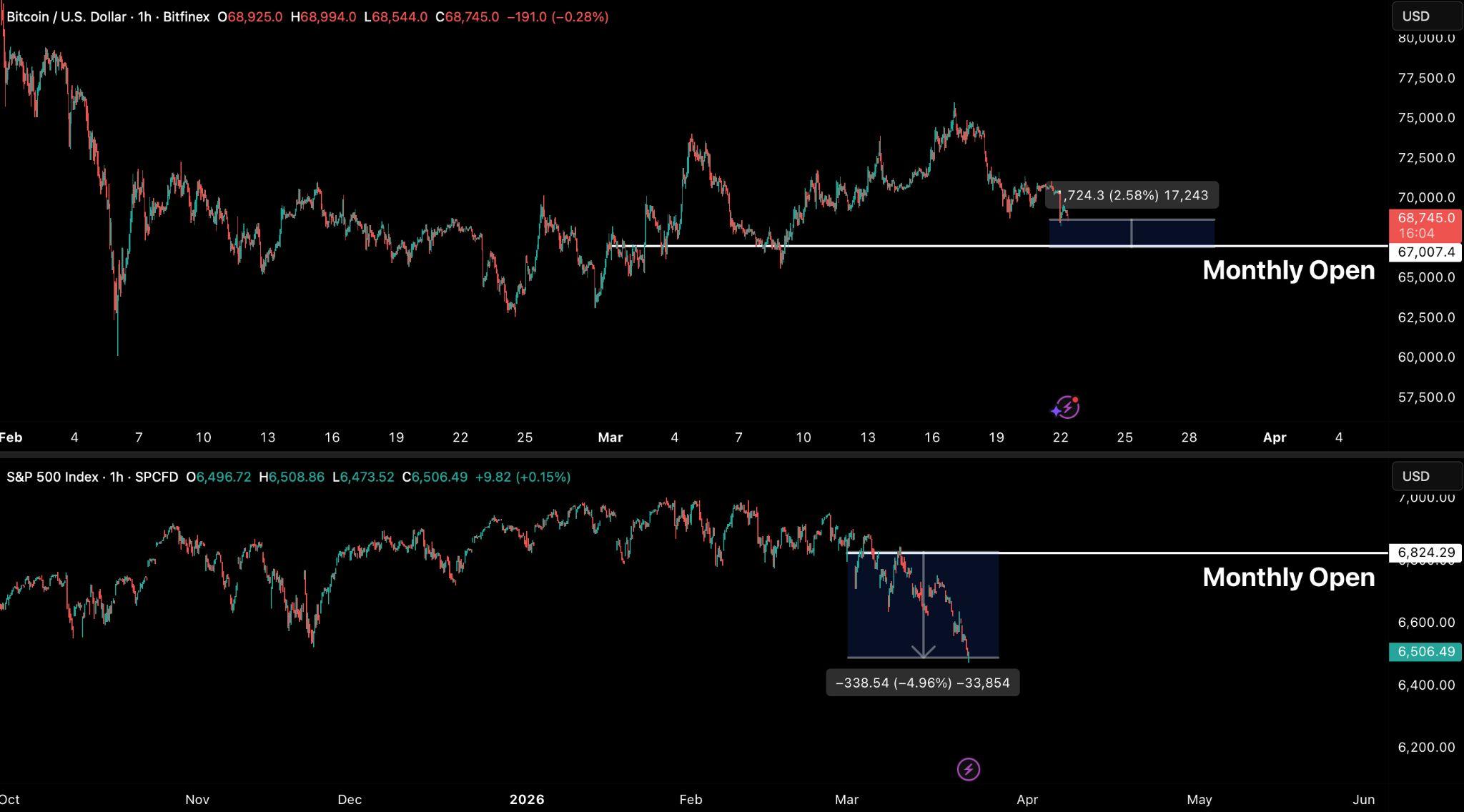The height and width of the screenshot is (812, 1464).
Task: Select the blue price-range box on Bitcoin chart
Action: [1172, 233]
